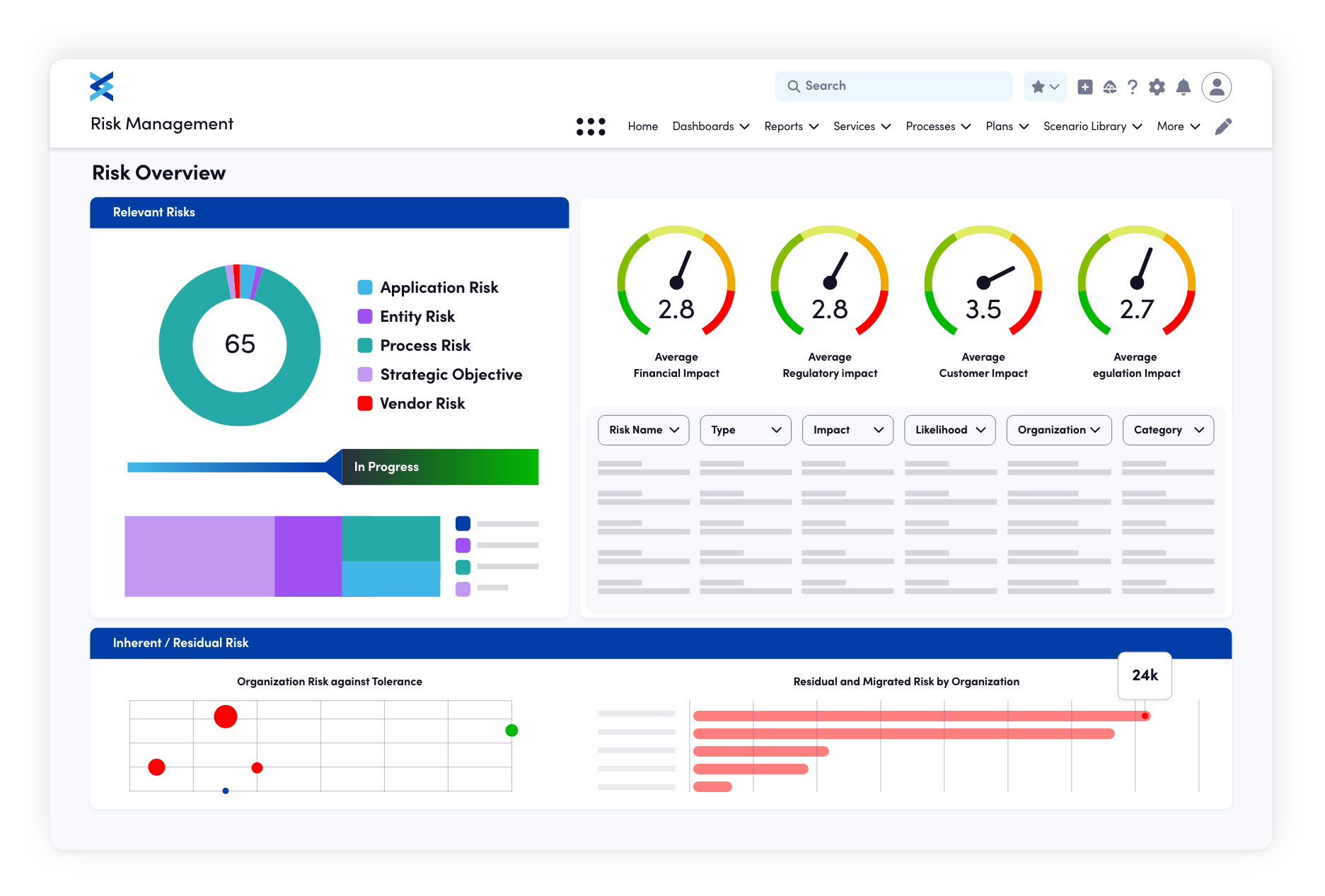Image resolution: width=1325 pixels, height=896 pixels.
Task: Go to the Home link
Action: coord(642,127)
